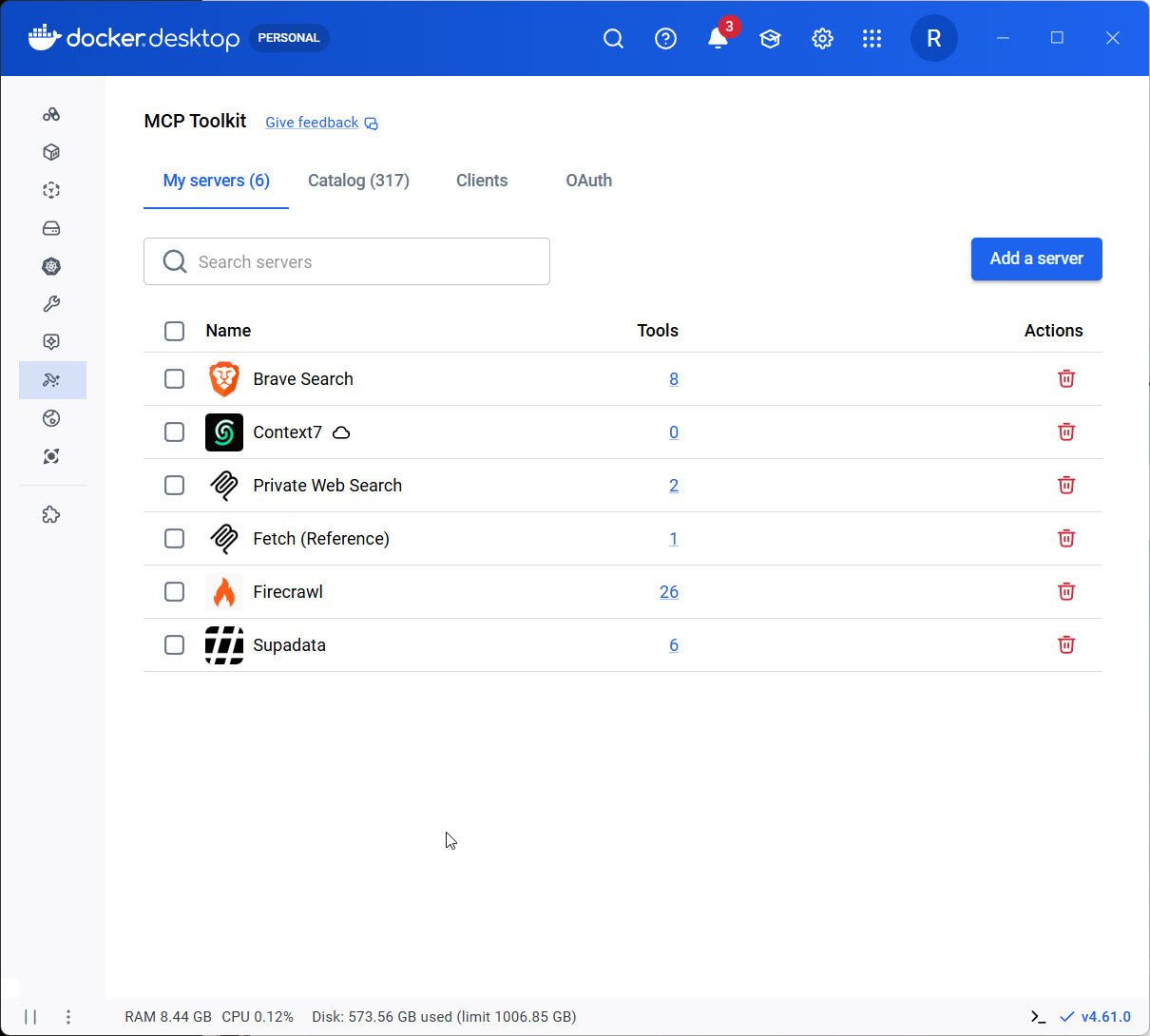1150x1036 pixels.
Task: Click the version v4.61.0 indicator
Action: [1095, 1017]
